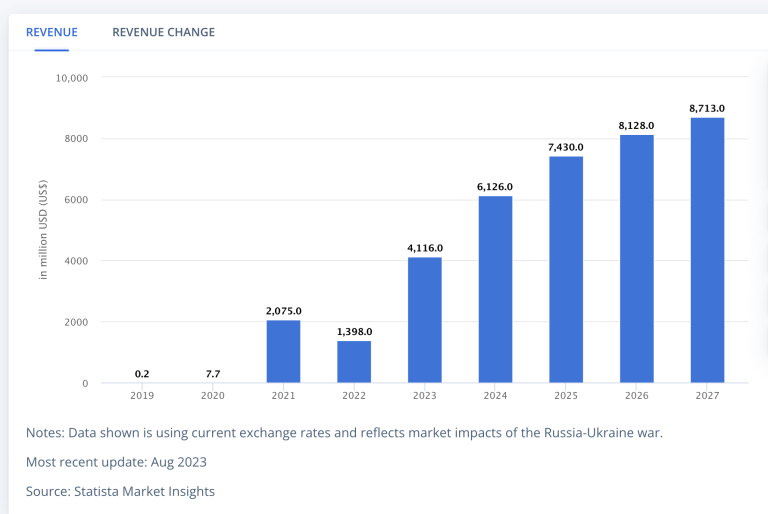
Task: Click the 2019 x-axis year label
Action: click(142, 396)
